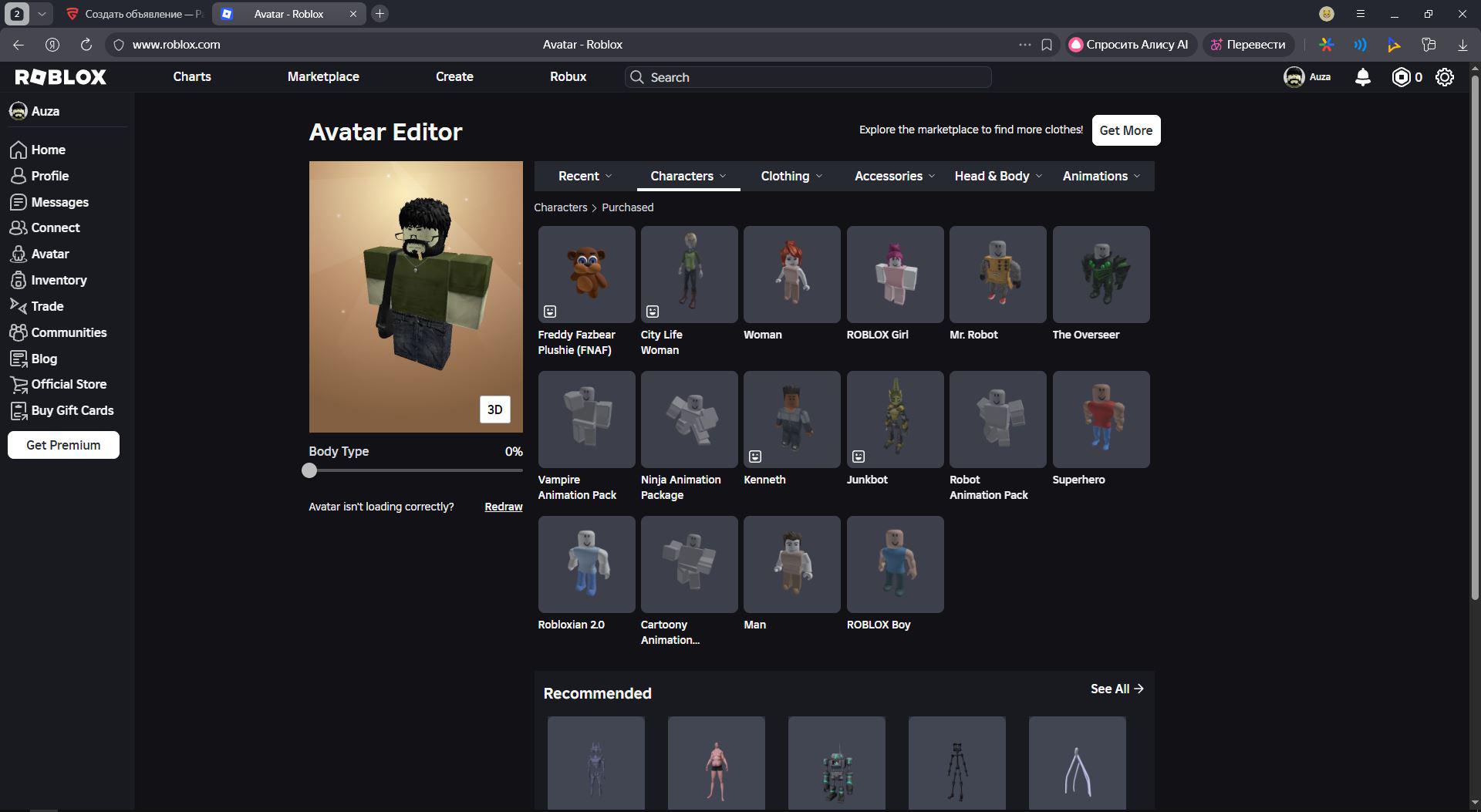1481x812 pixels.
Task: Click the Redraw link
Action: point(504,507)
